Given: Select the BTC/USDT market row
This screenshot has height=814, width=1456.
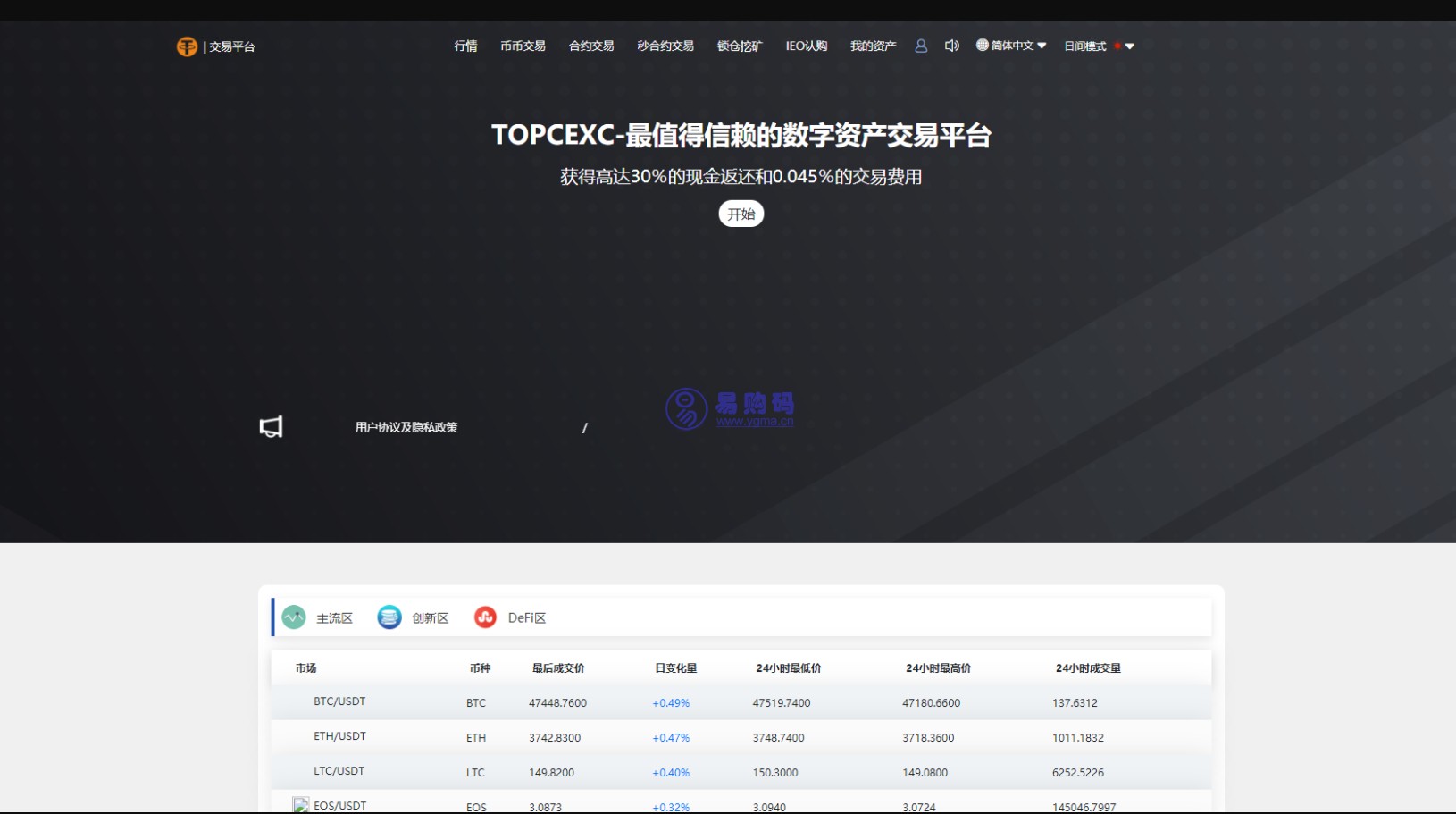Looking at the screenshot, I should point(339,702).
